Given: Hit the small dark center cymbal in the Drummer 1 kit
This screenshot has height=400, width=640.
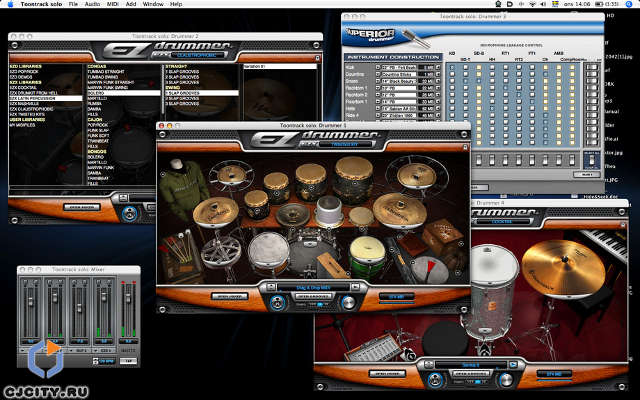Looking at the screenshot, I should 292,214.
